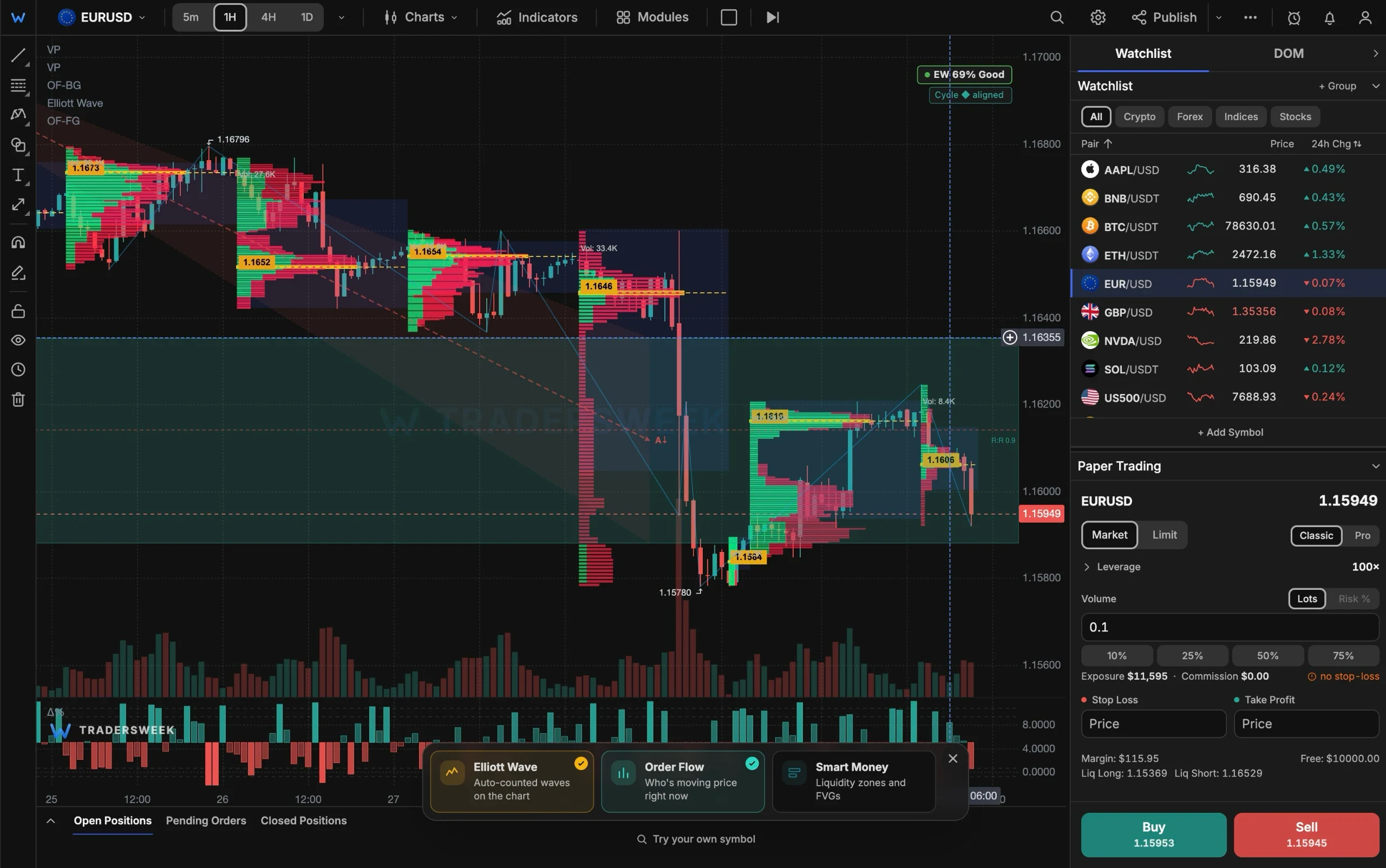Select the trend line drawing tool

[18, 56]
